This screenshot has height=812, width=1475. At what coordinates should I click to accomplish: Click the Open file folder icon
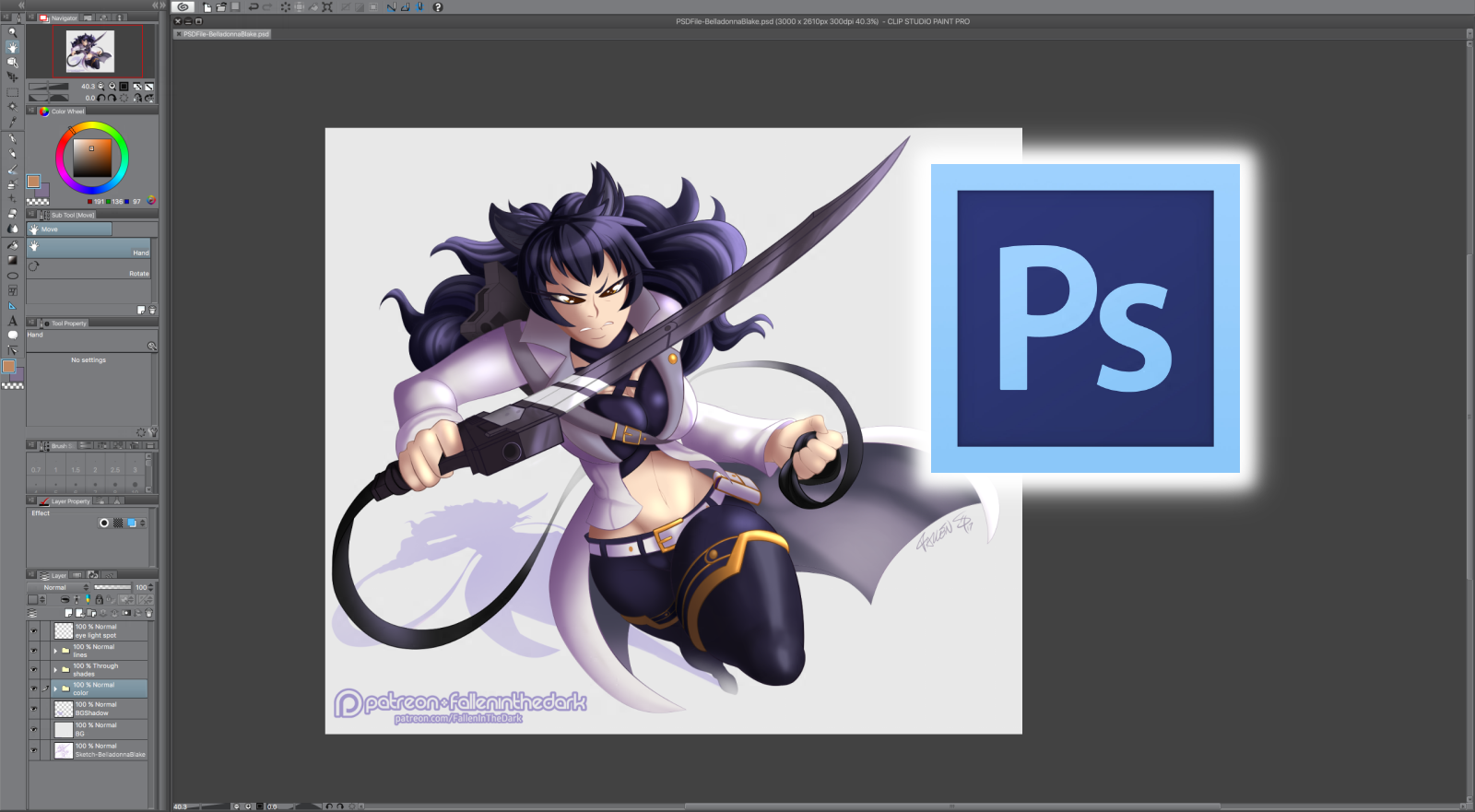click(221, 6)
